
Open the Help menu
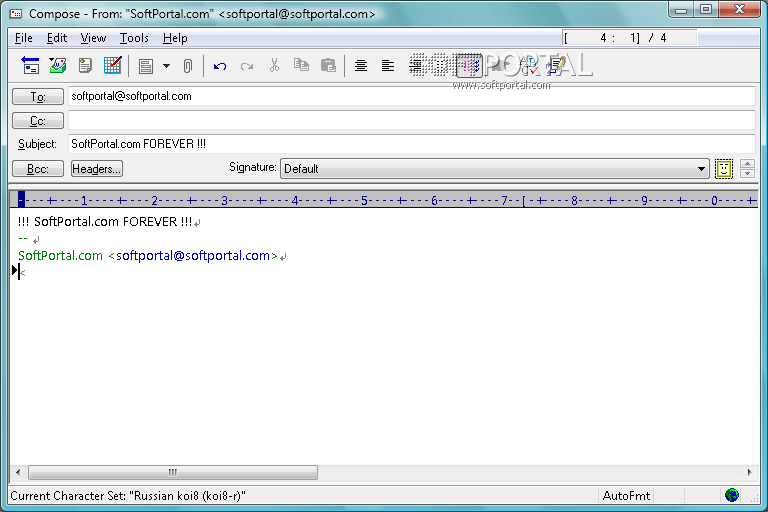(175, 38)
